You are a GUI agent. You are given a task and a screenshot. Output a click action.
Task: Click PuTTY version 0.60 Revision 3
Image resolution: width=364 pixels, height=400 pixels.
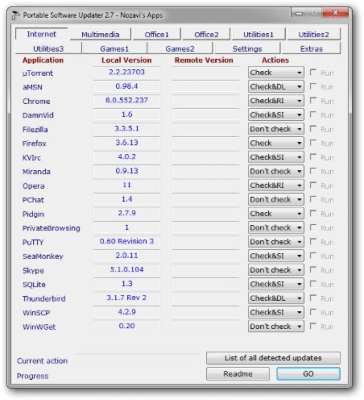pos(126,241)
